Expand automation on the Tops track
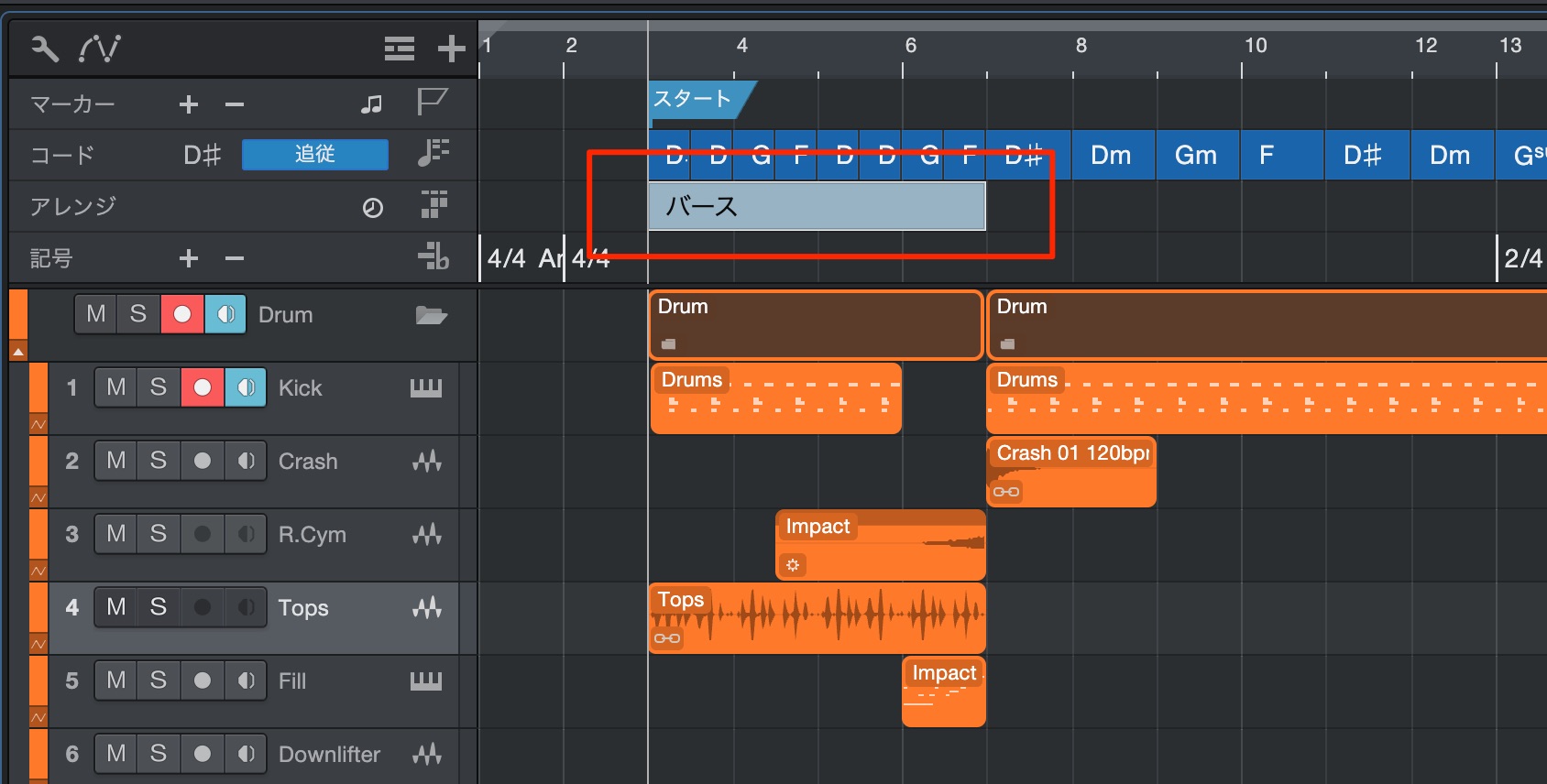The image size is (1547, 784). [38, 645]
